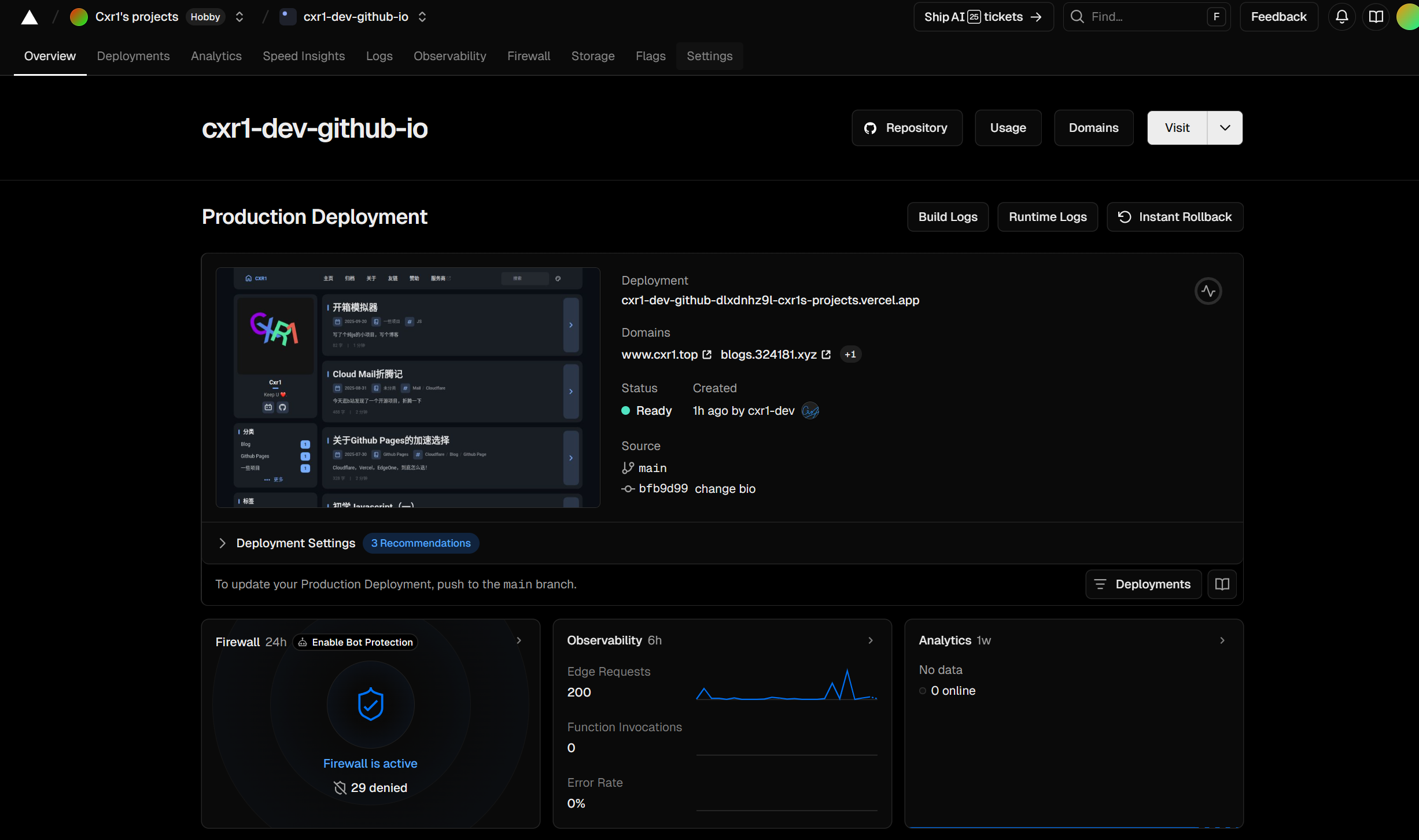
Task: Open the Visit button dropdown arrow
Action: (x=1225, y=128)
